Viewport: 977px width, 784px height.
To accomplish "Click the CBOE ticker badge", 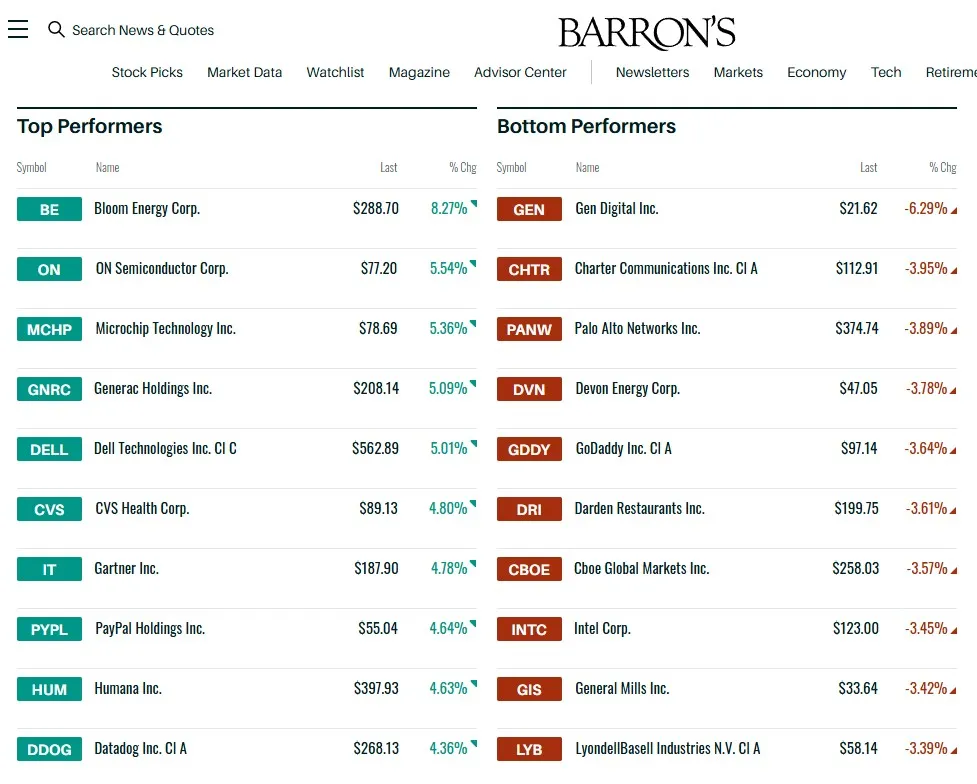I will 529,569.
